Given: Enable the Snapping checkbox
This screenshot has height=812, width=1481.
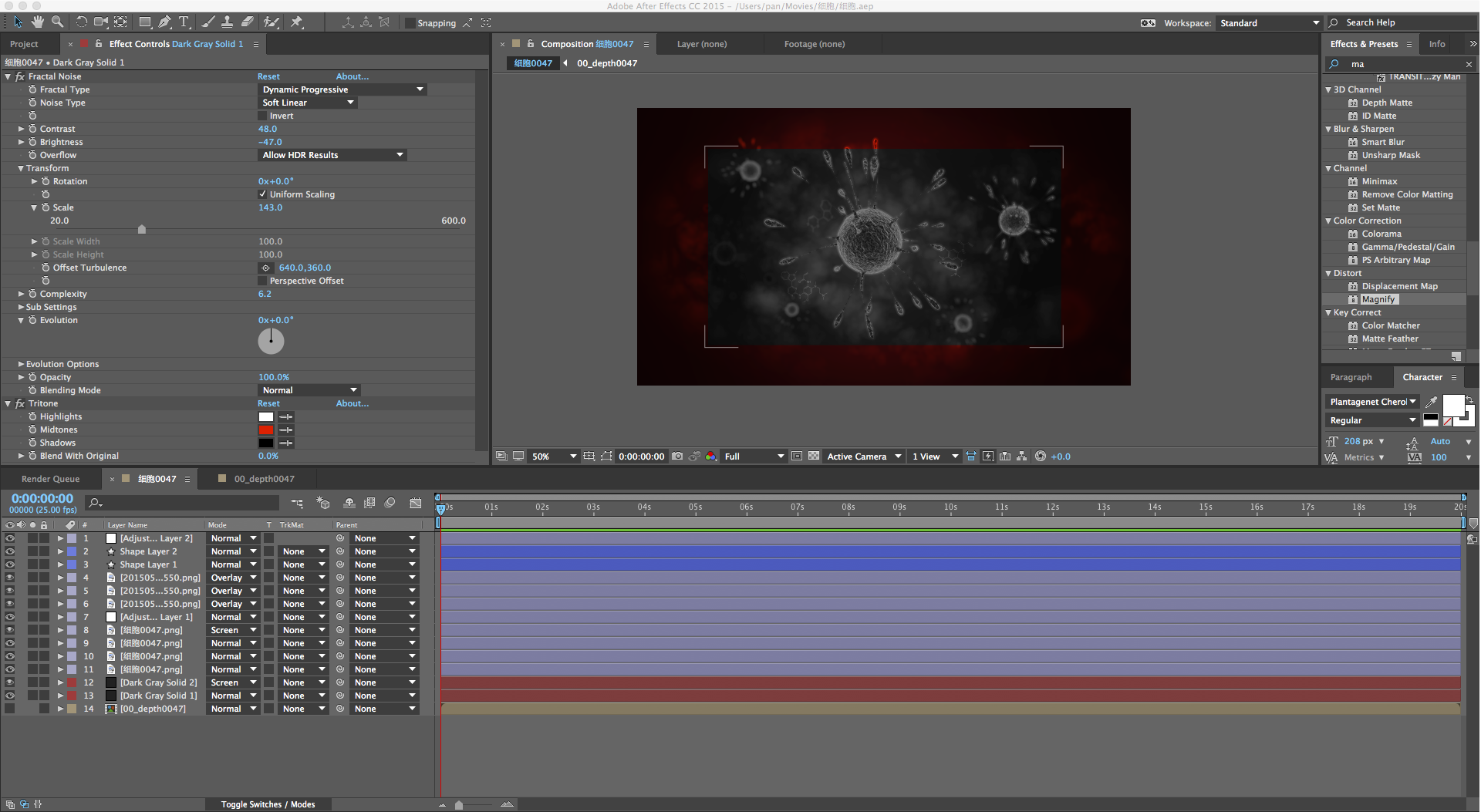Looking at the screenshot, I should [x=410, y=23].
